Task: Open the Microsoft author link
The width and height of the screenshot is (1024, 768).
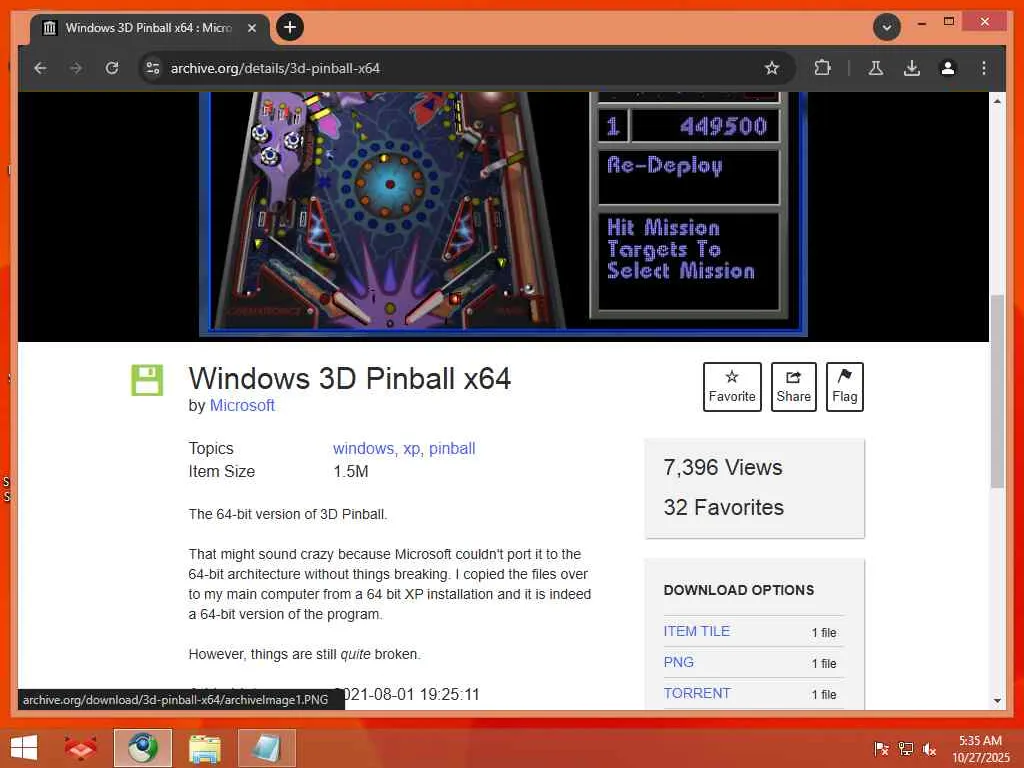Action: point(242,406)
